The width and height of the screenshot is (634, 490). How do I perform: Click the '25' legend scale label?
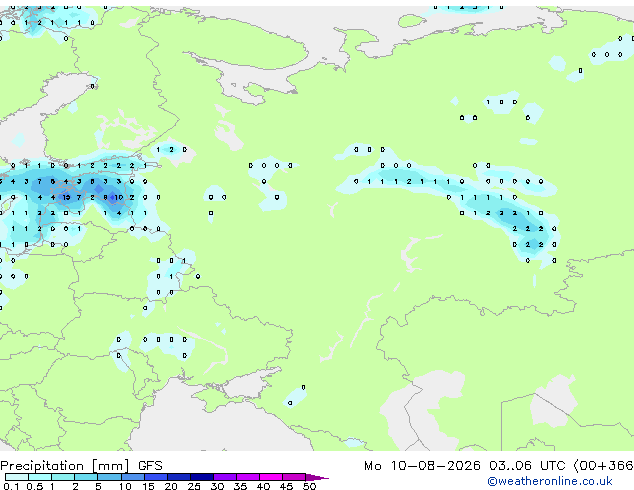click(194, 486)
